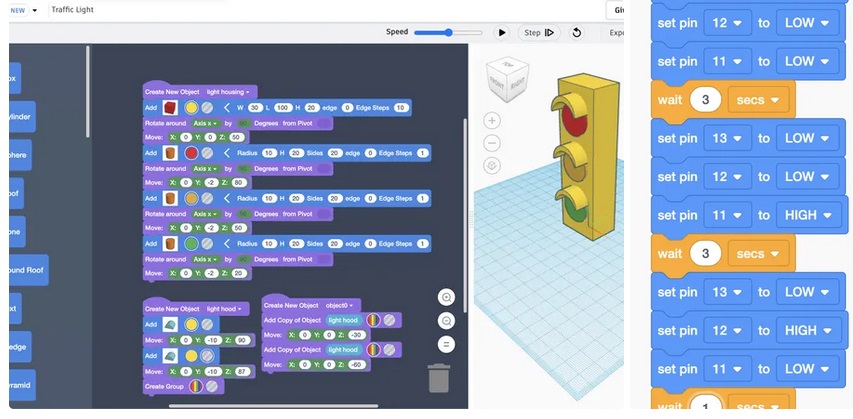Click the trash can icon in workspace
Image resolution: width=853 pixels, height=419 pixels.
pyautogui.click(x=438, y=378)
